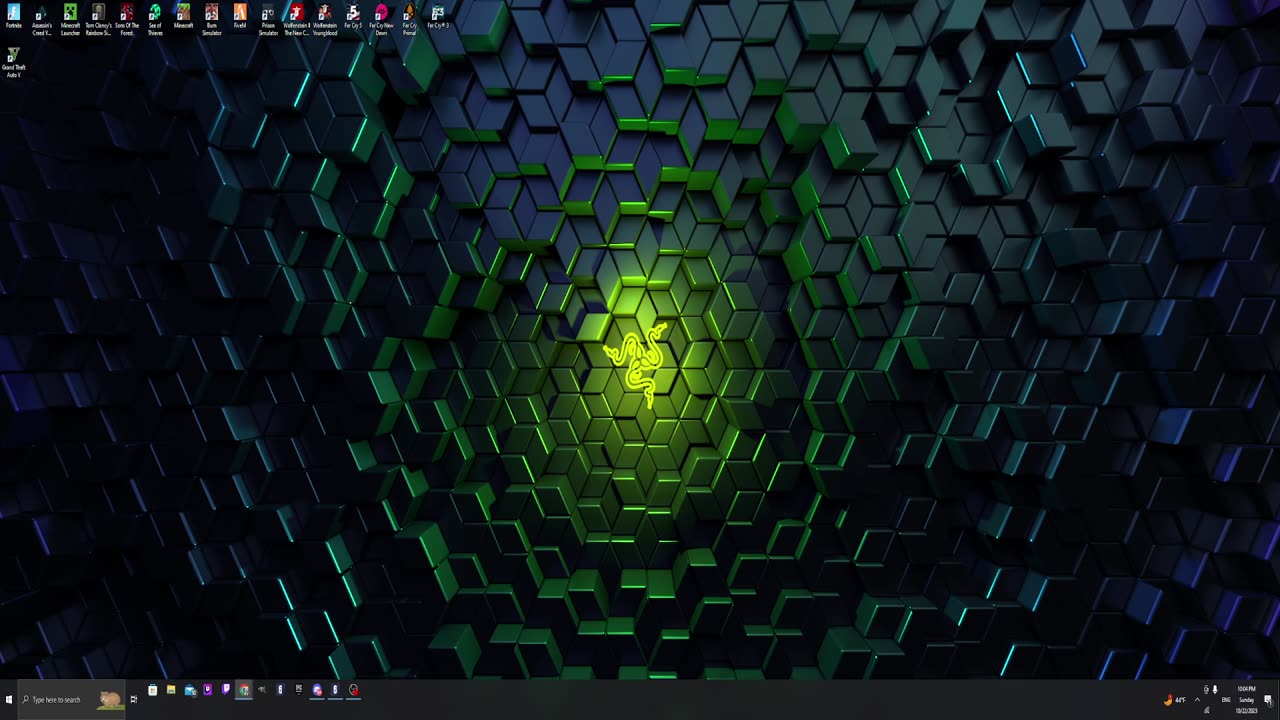Open the clock and calendar flyout
This screenshot has height=720, width=1280.
(x=1246, y=700)
